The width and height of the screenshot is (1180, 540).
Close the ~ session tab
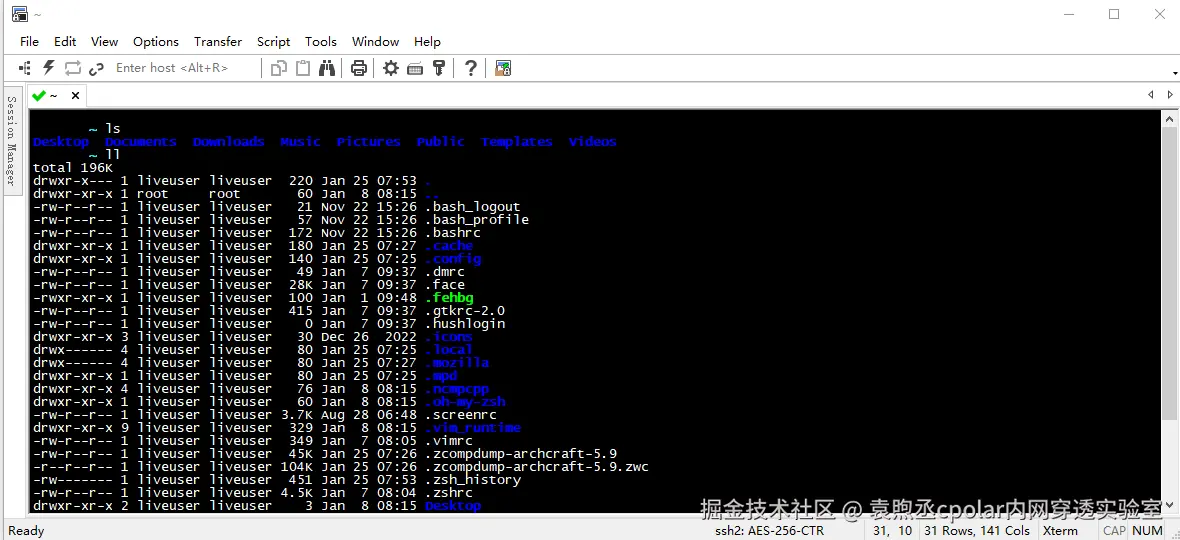coord(75,96)
